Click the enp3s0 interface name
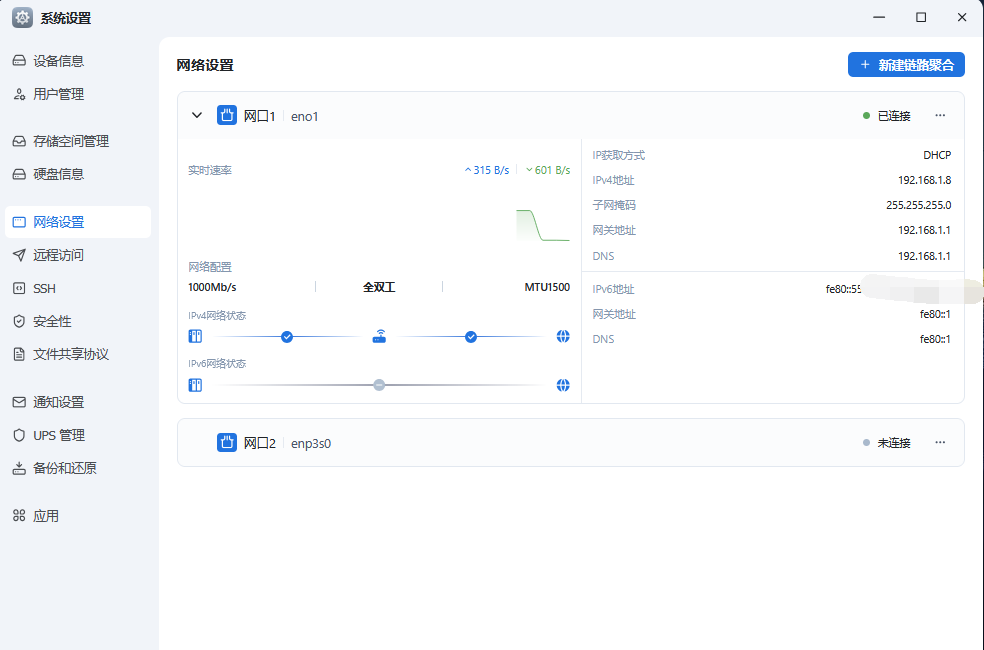The image size is (984, 650). tap(311, 443)
